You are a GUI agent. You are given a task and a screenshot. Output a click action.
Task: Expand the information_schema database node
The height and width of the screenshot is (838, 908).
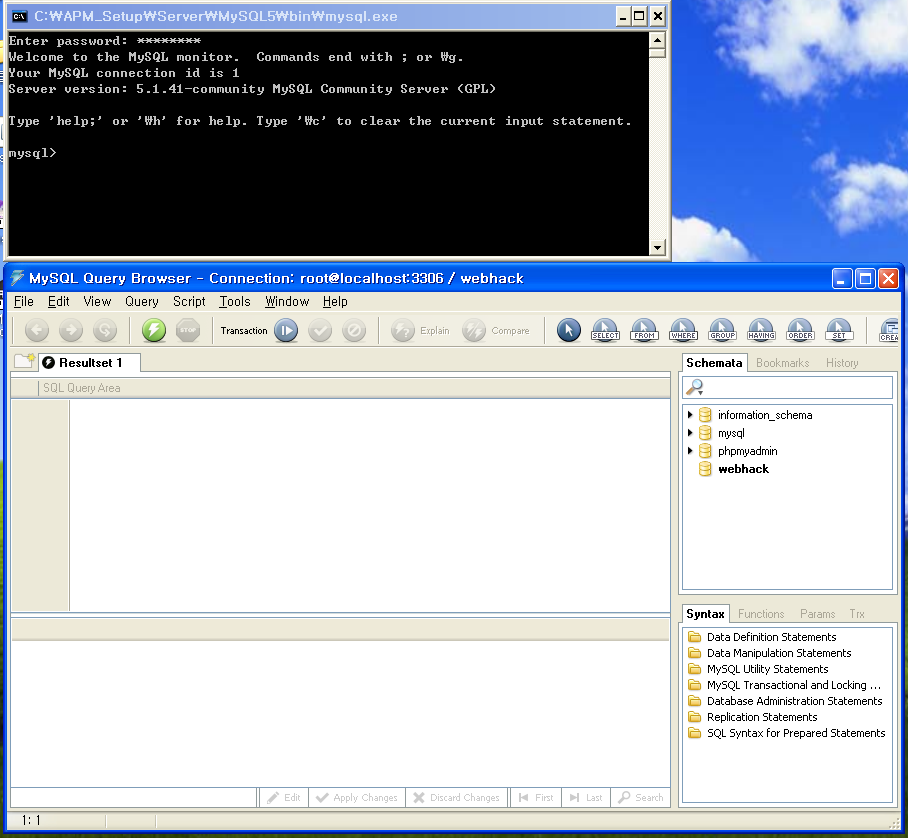pos(690,415)
